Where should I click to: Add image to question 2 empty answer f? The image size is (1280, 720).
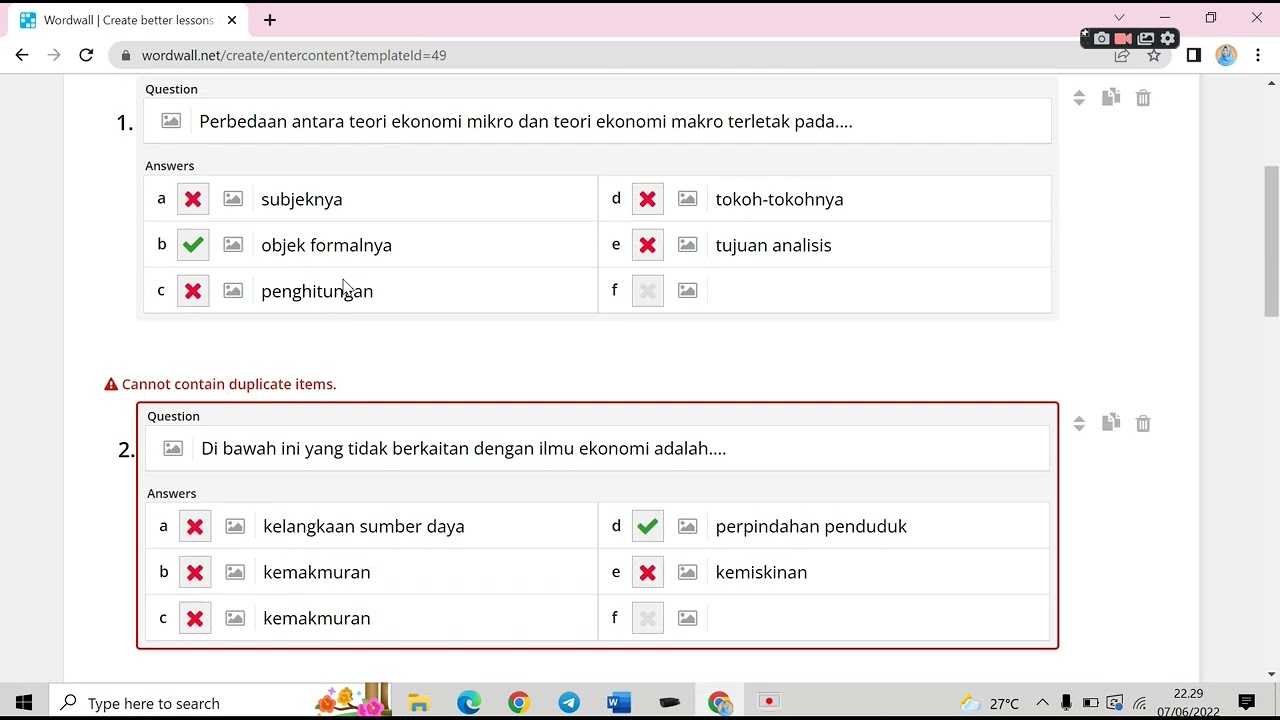687,618
